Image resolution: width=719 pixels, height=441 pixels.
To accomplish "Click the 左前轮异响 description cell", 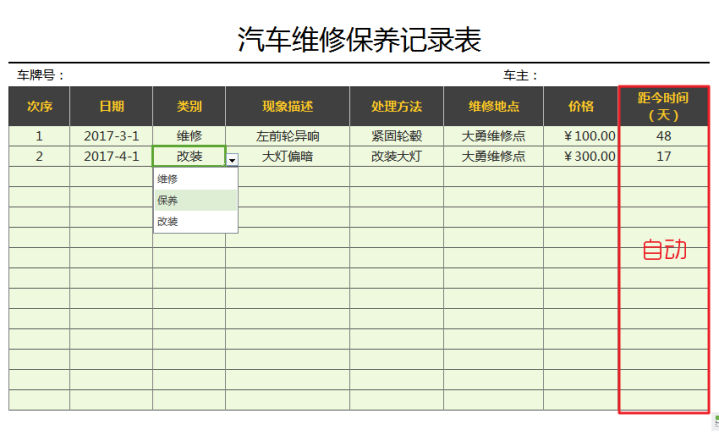I will coord(287,136).
